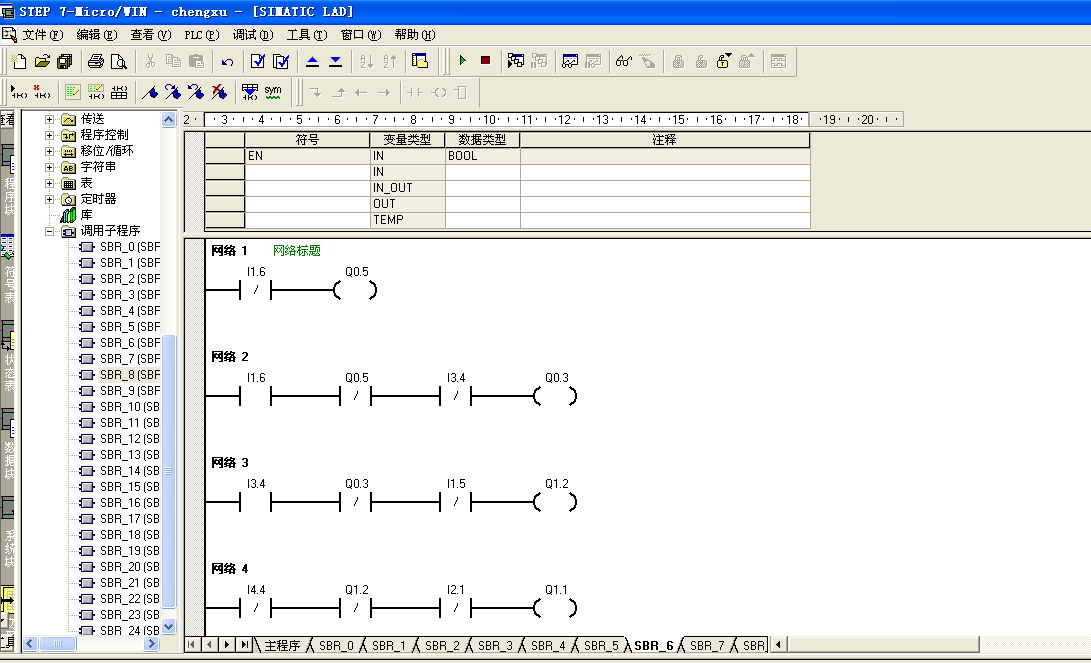Click the sym symbolic addressing icon

click(x=273, y=92)
